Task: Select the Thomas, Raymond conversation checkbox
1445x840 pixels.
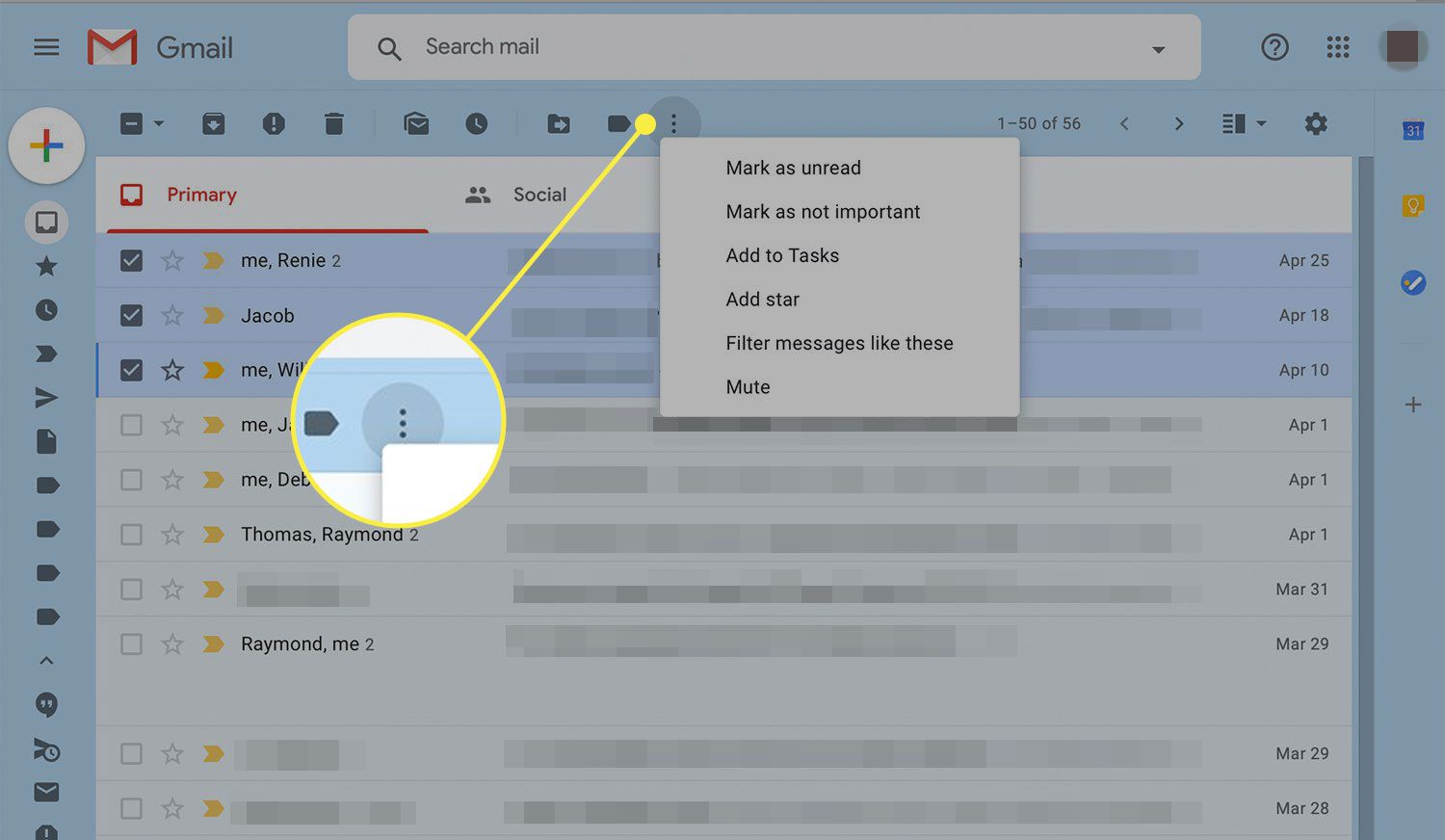Action: point(131,534)
